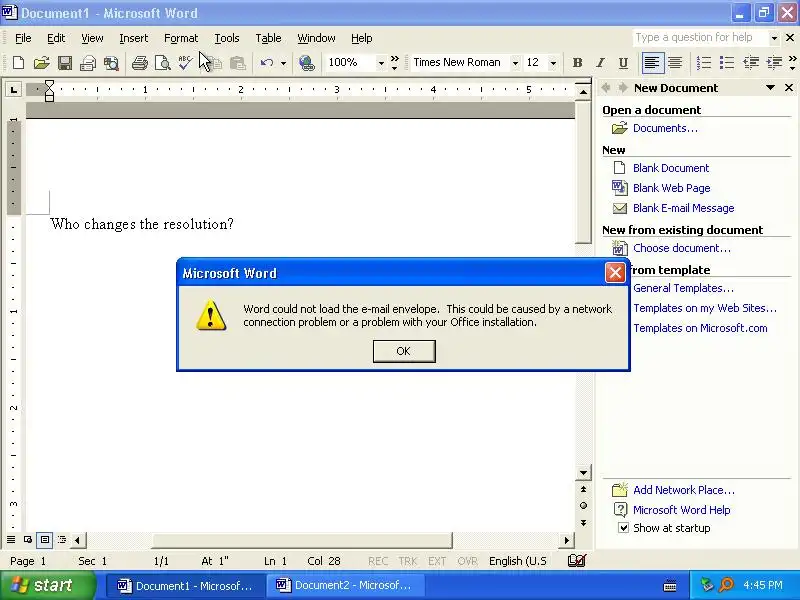Close the Microsoft Word error dialog
The image size is (800, 600).
(x=614, y=272)
